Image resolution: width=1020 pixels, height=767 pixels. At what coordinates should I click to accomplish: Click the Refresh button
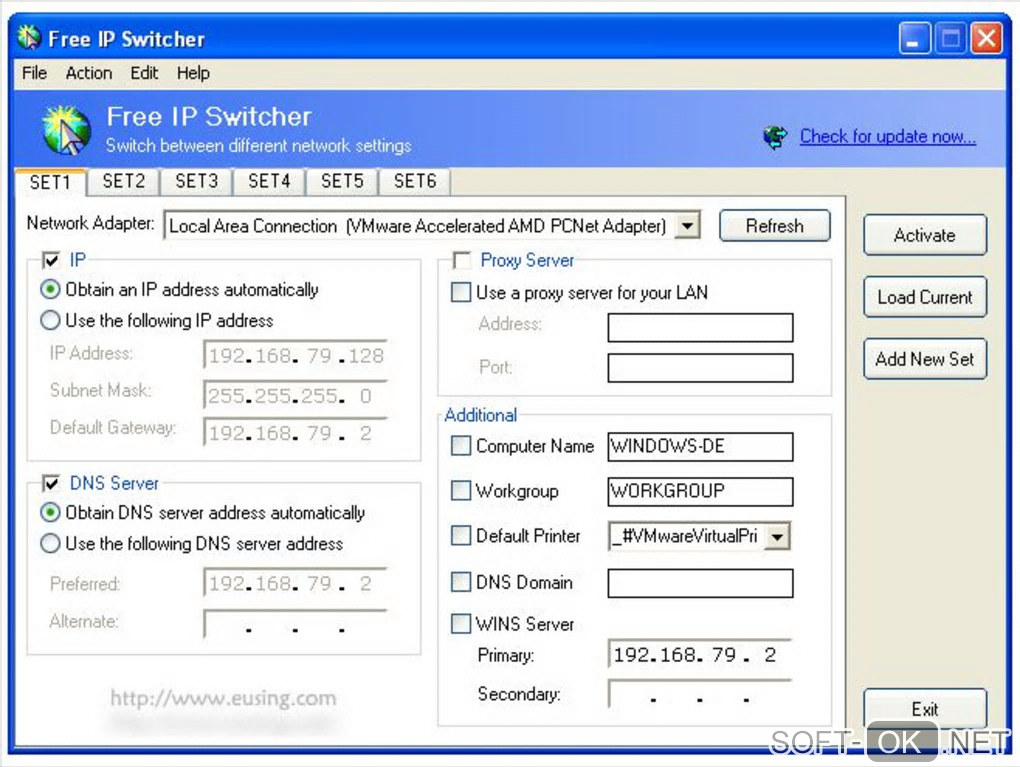(775, 226)
